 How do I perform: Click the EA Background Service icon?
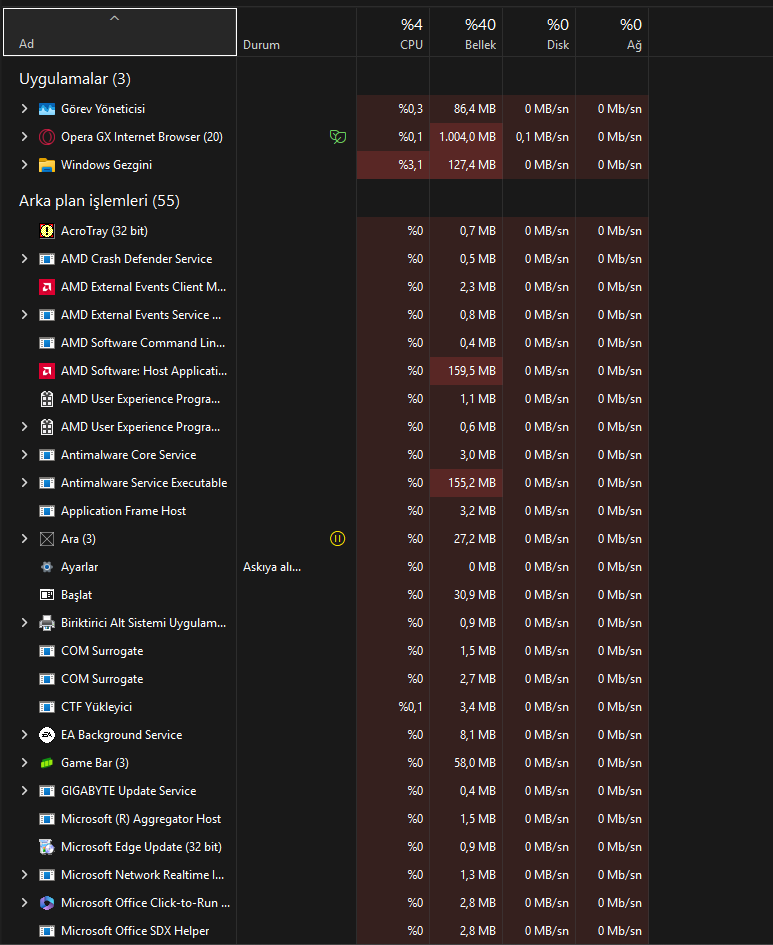(x=46, y=735)
